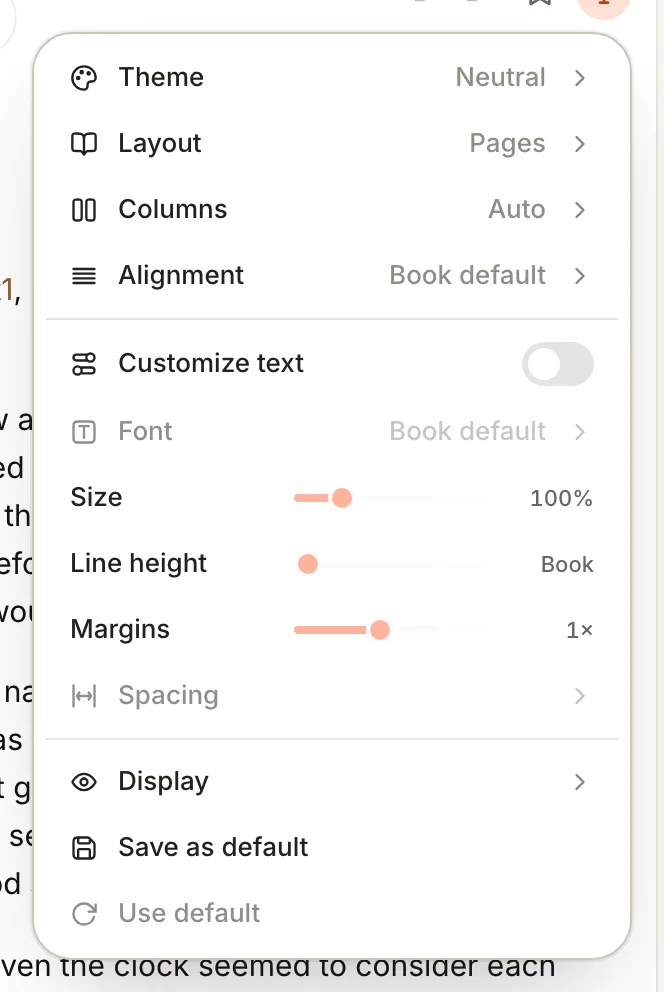The image size is (664, 992).
Task: Click the Save as default floppy icon
Action: (x=84, y=848)
